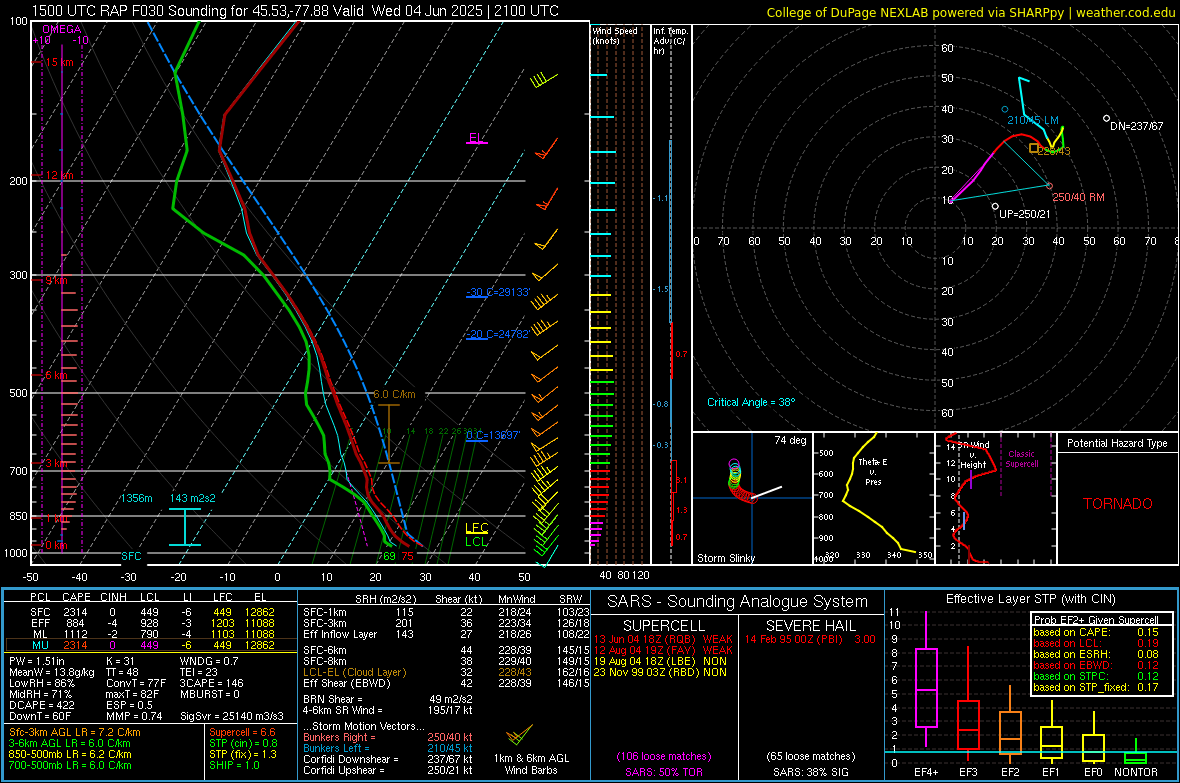Click the Theta-E v. Pres panel label
The image size is (1180, 783).
873,471
